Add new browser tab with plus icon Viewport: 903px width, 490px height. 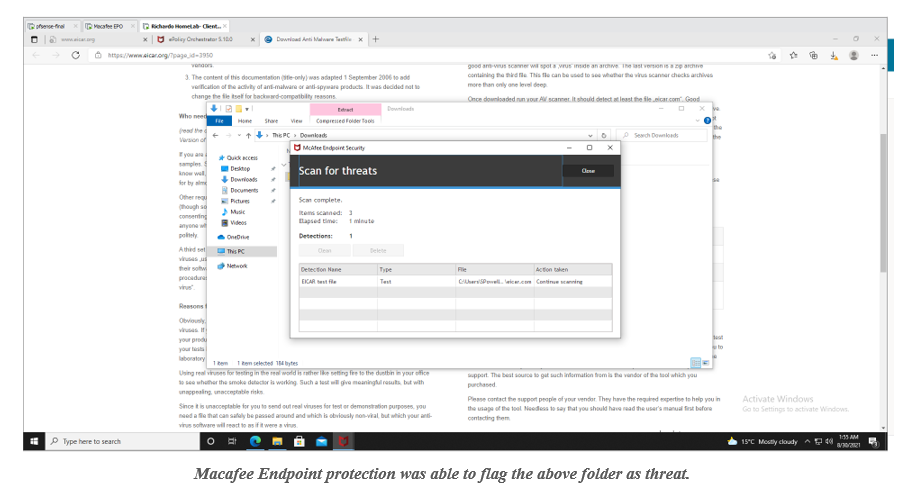[375, 39]
